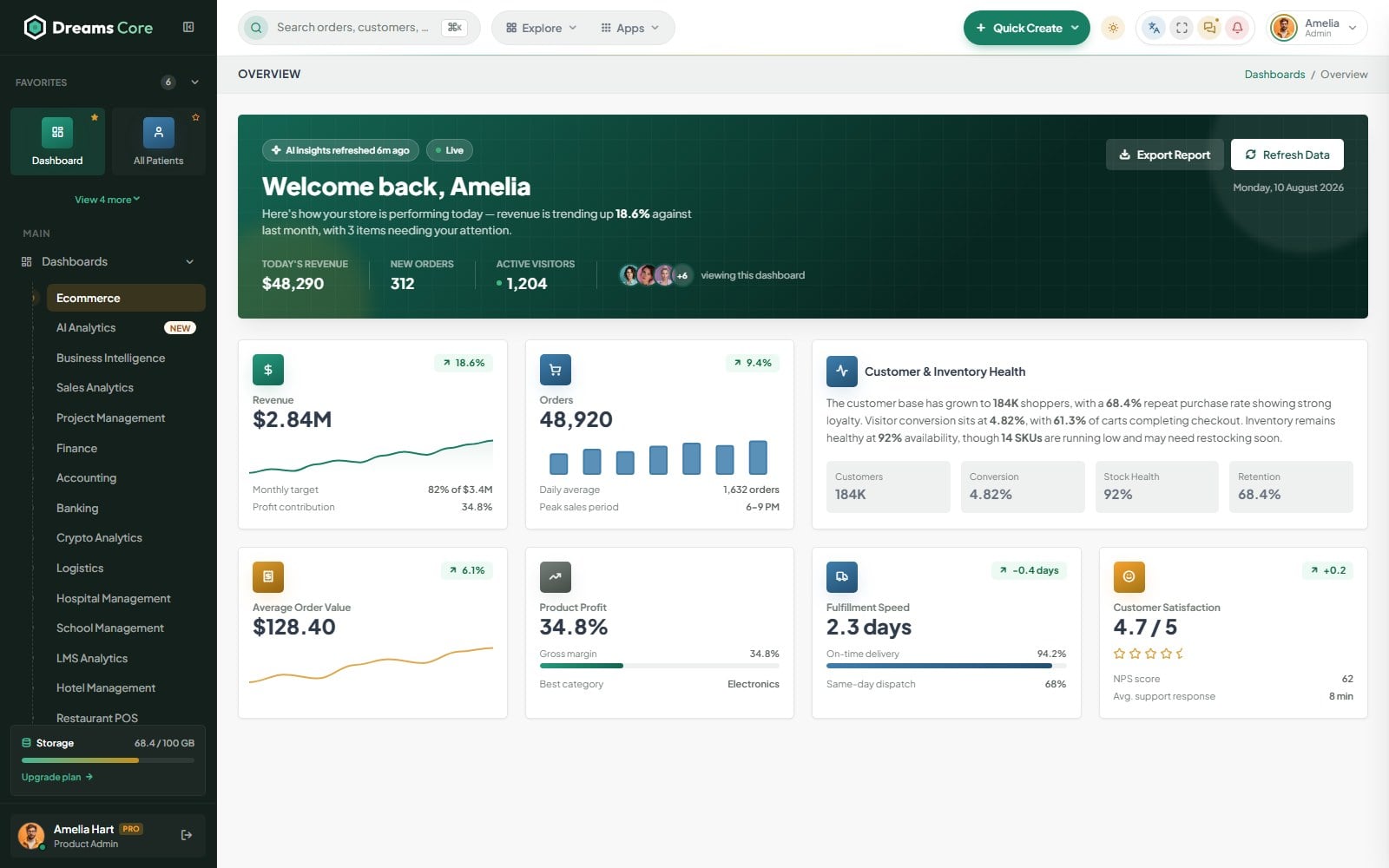Screen dimensions: 1389x868
Task: Open the Dashboard favorite tile
Action: point(57,141)
